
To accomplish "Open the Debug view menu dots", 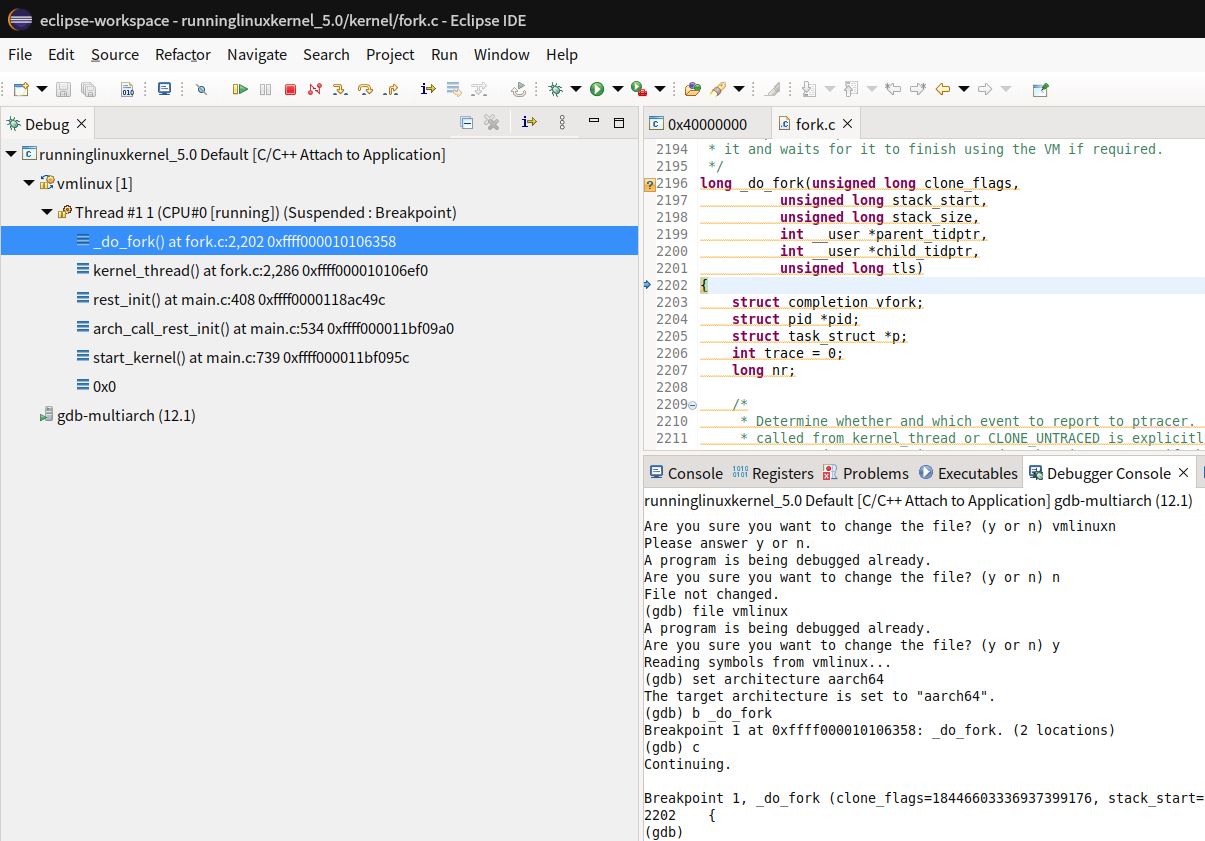I will pyautogui.click(x=562, y=123).
